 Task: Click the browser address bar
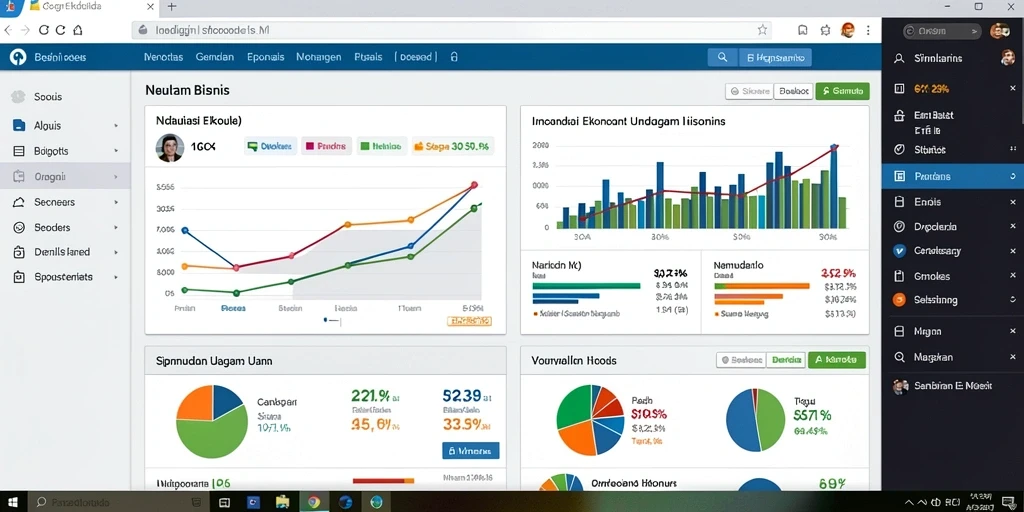(451, 30)
